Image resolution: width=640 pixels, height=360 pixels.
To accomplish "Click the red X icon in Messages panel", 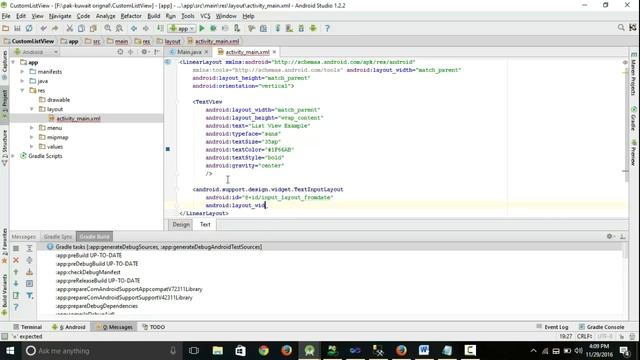I will (16, 260).
